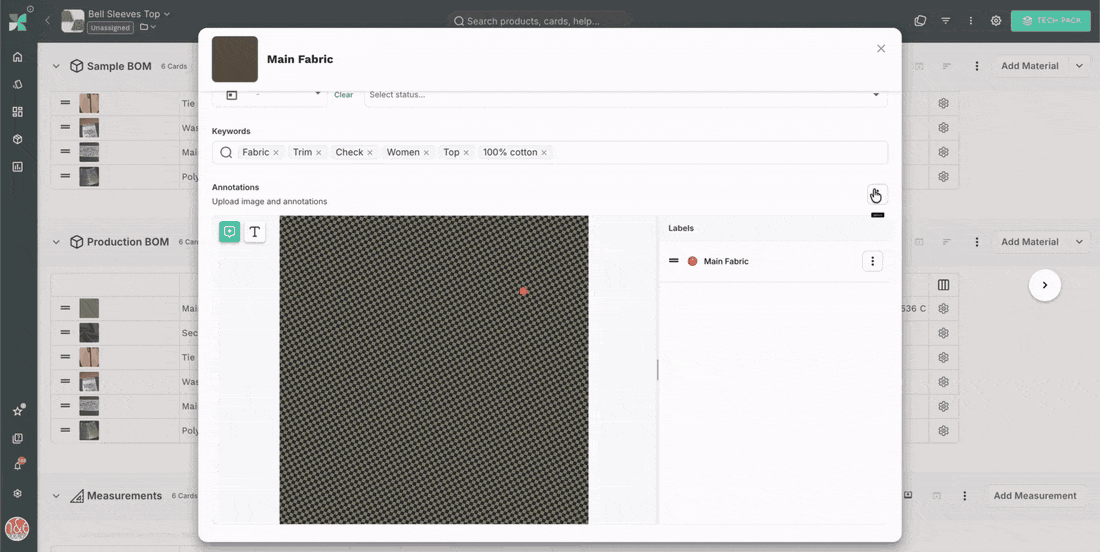1100x552 pixels.
Task: Remove the Women keyword tag
Action: click(x=426, y=152)
